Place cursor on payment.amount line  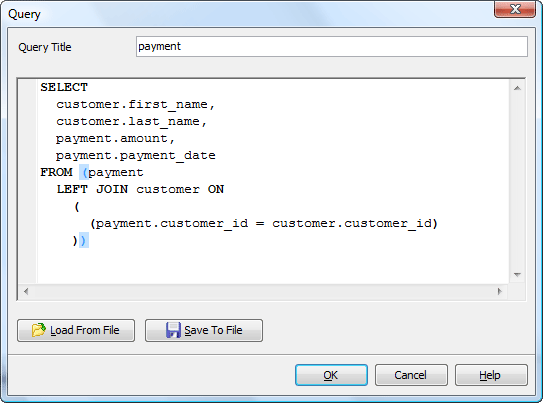click(115, 138)
